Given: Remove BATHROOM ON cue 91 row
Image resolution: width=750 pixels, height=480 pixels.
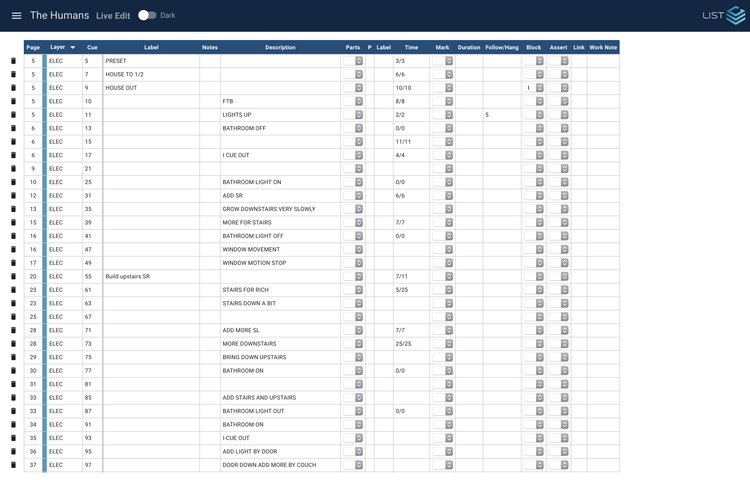Looking at the screenshot, I should tap(13, 425).
